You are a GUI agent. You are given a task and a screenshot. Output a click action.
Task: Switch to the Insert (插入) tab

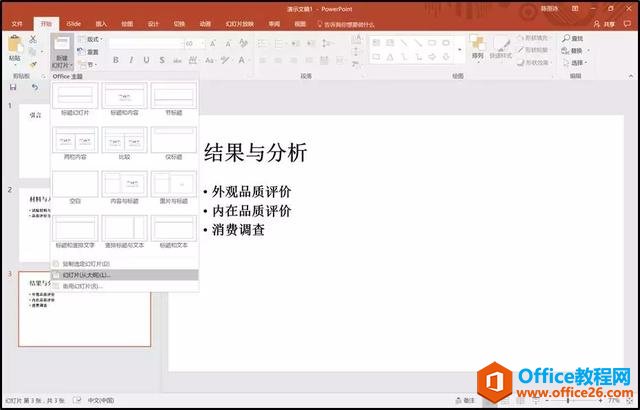(101, 24)
